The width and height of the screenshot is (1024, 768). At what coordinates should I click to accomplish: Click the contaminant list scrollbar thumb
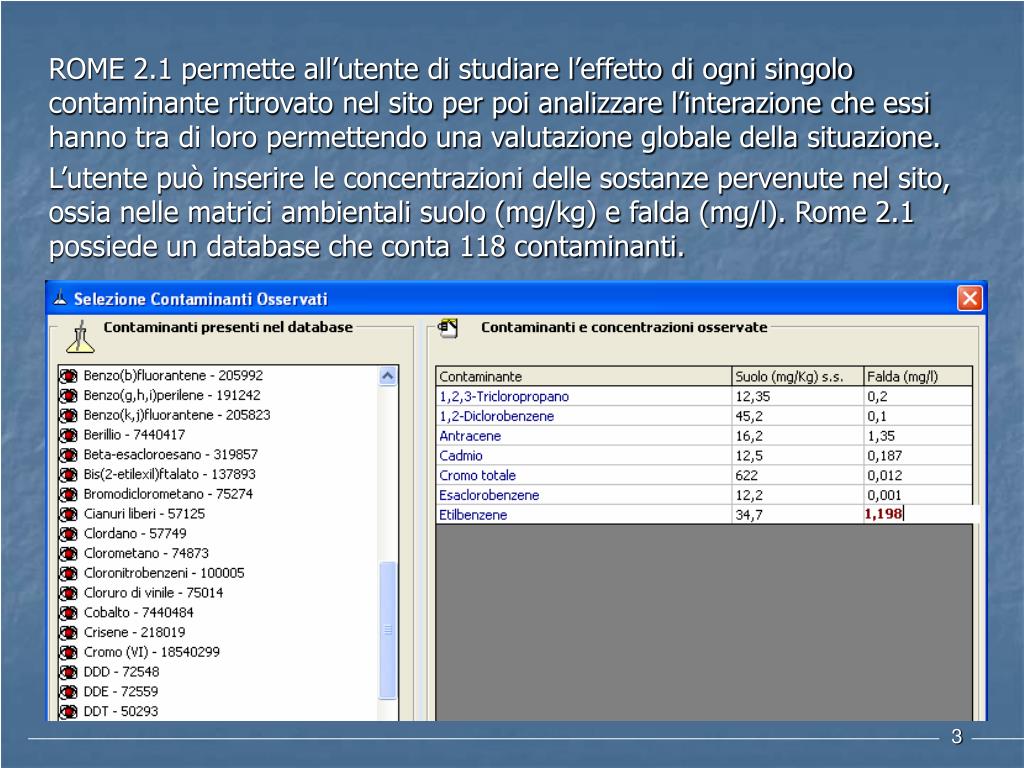coord(388,630)
